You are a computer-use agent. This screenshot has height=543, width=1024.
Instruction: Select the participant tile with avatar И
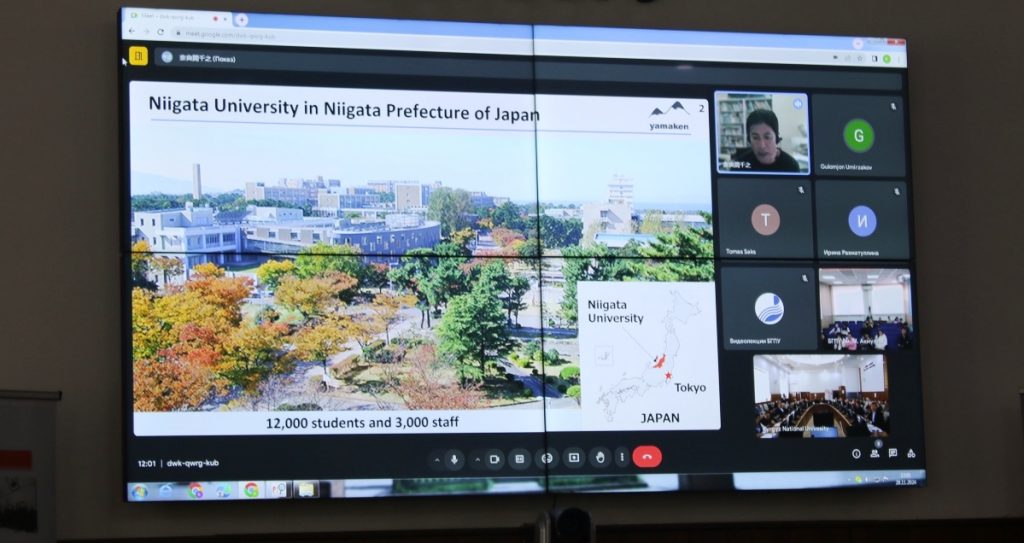pyautogui.click(x=861, y=220)
